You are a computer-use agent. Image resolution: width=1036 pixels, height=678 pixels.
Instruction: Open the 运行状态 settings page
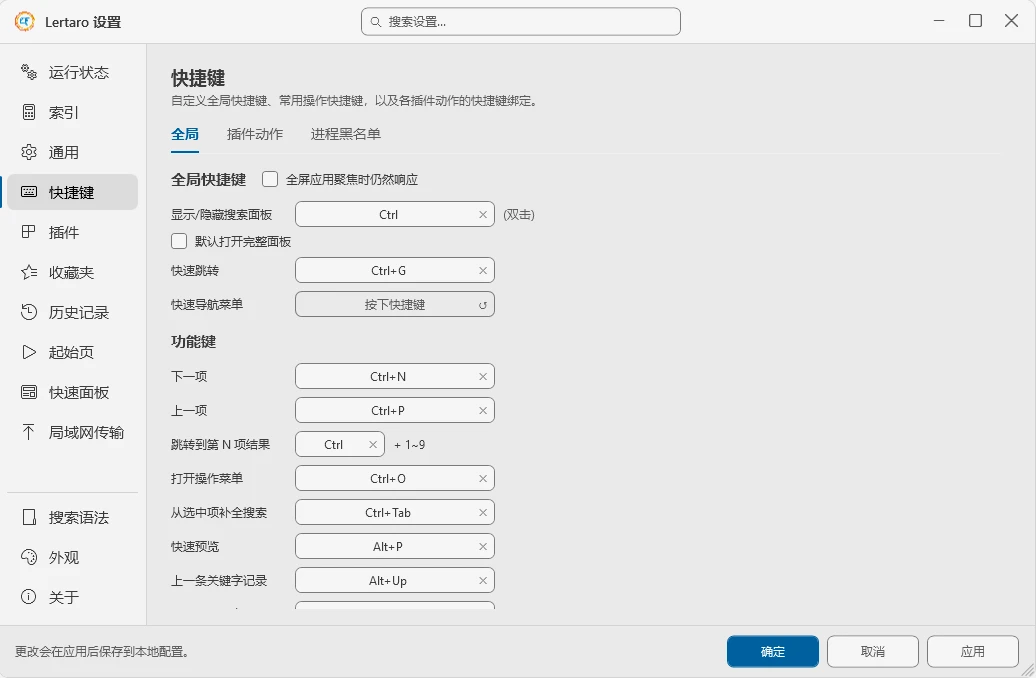[x=73, y=72]
